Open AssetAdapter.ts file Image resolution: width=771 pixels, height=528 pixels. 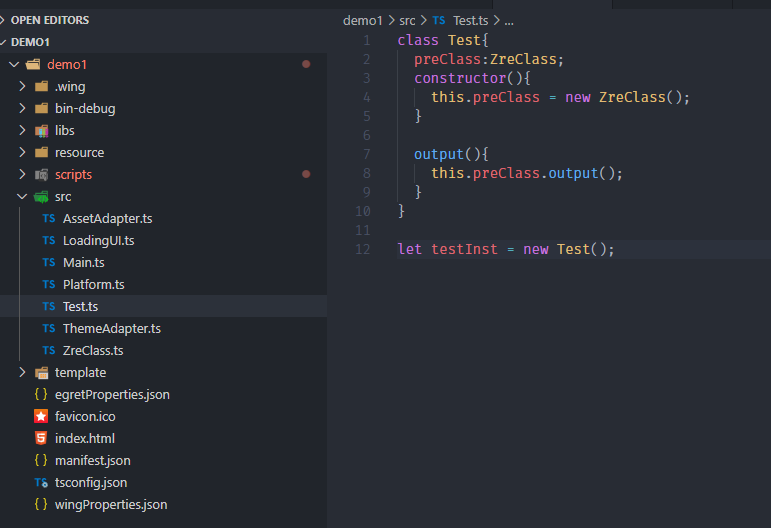108,218
